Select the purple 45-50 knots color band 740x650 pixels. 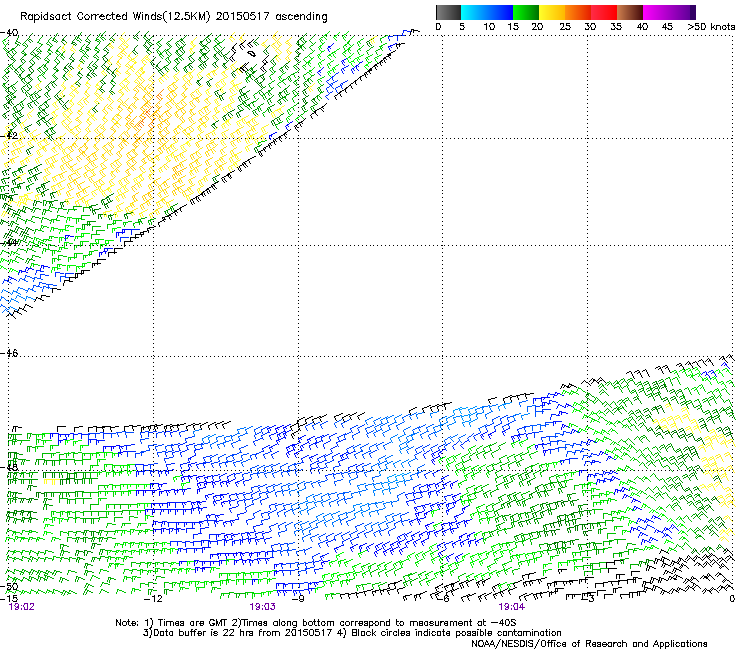tap(682, 12)
